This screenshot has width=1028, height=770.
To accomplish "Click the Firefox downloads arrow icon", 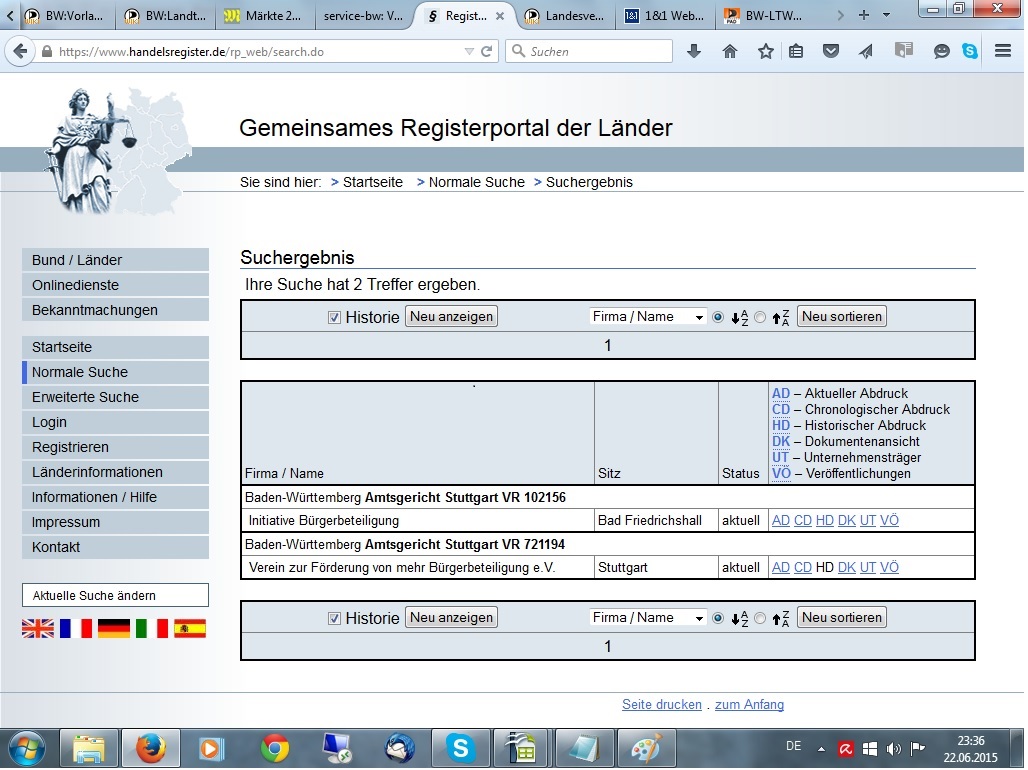I will (x=694, y=51).
